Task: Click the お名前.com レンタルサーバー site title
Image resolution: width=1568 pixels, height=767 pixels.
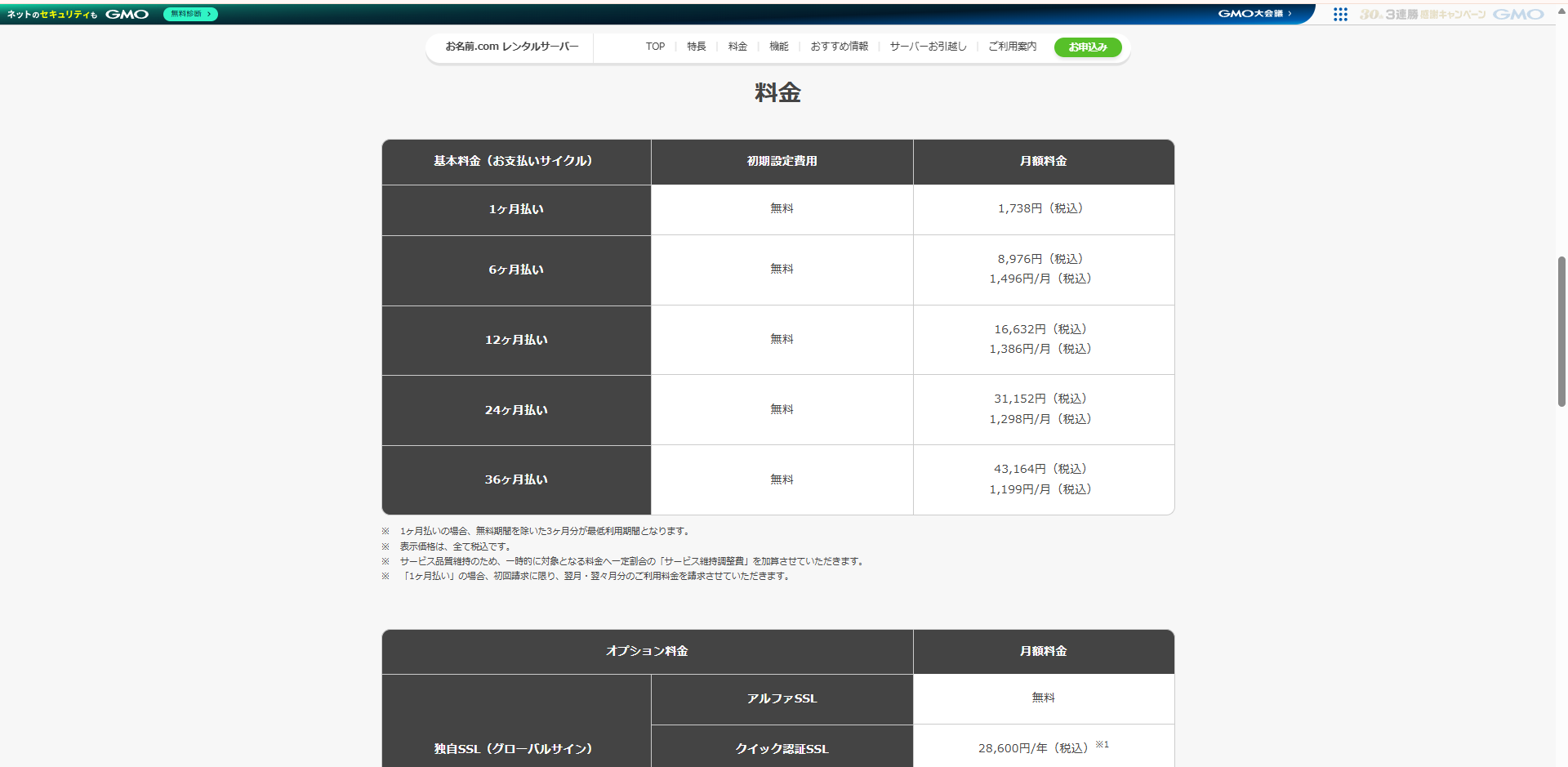Action: (511, 47)
